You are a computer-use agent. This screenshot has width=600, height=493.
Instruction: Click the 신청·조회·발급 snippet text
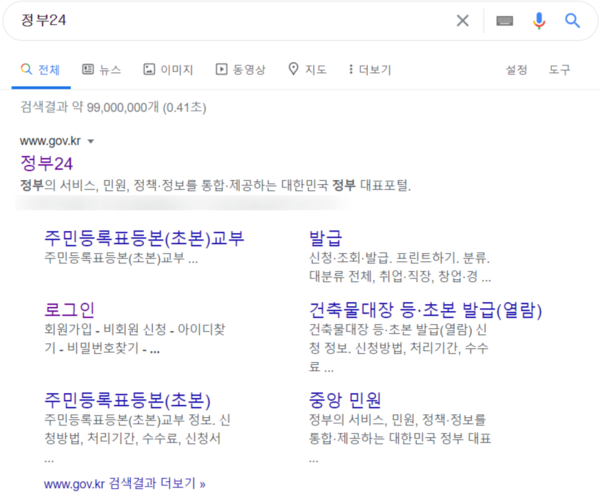pos(400,267)
